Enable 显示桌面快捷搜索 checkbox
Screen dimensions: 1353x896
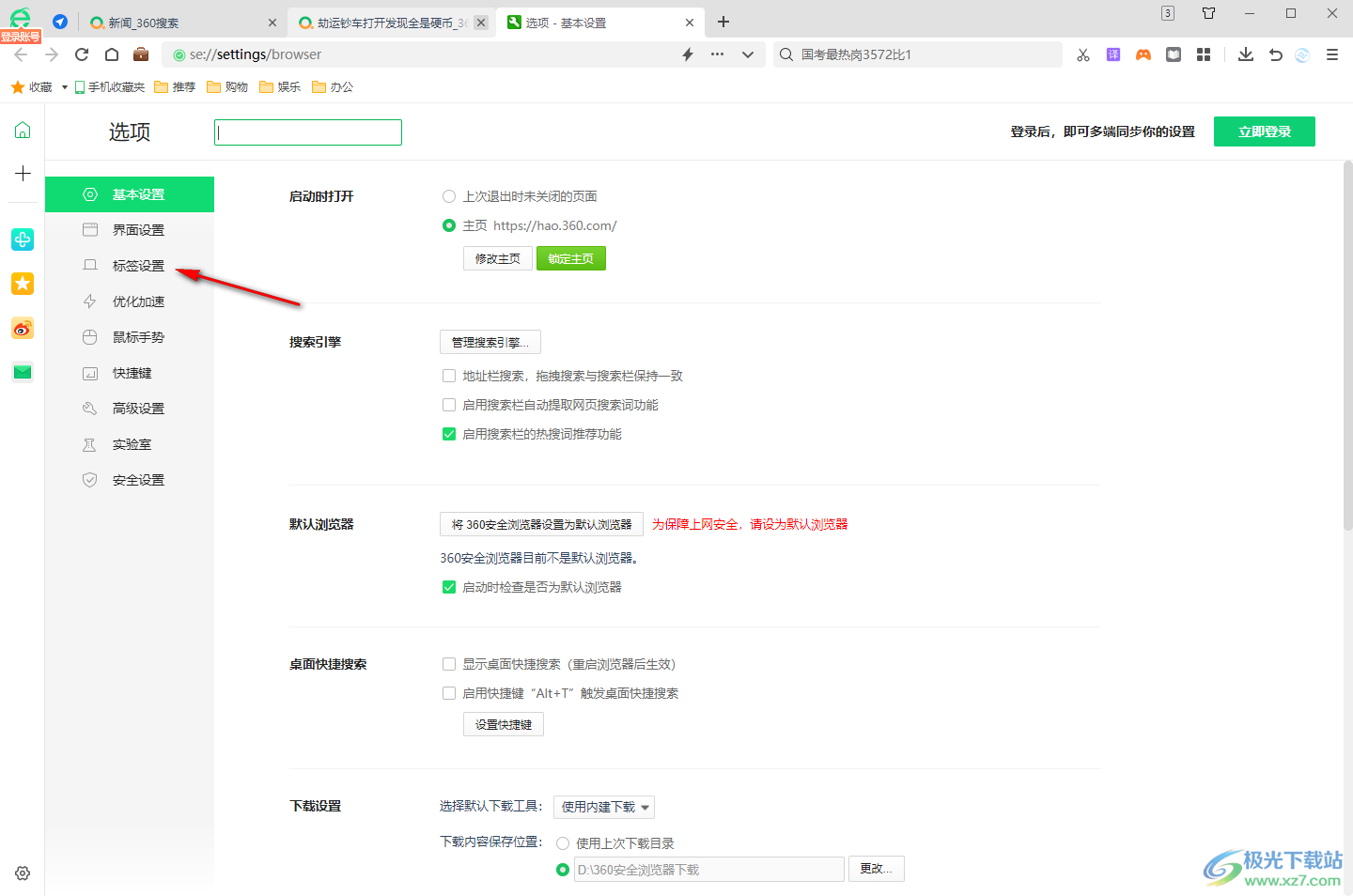coord(449,664)
